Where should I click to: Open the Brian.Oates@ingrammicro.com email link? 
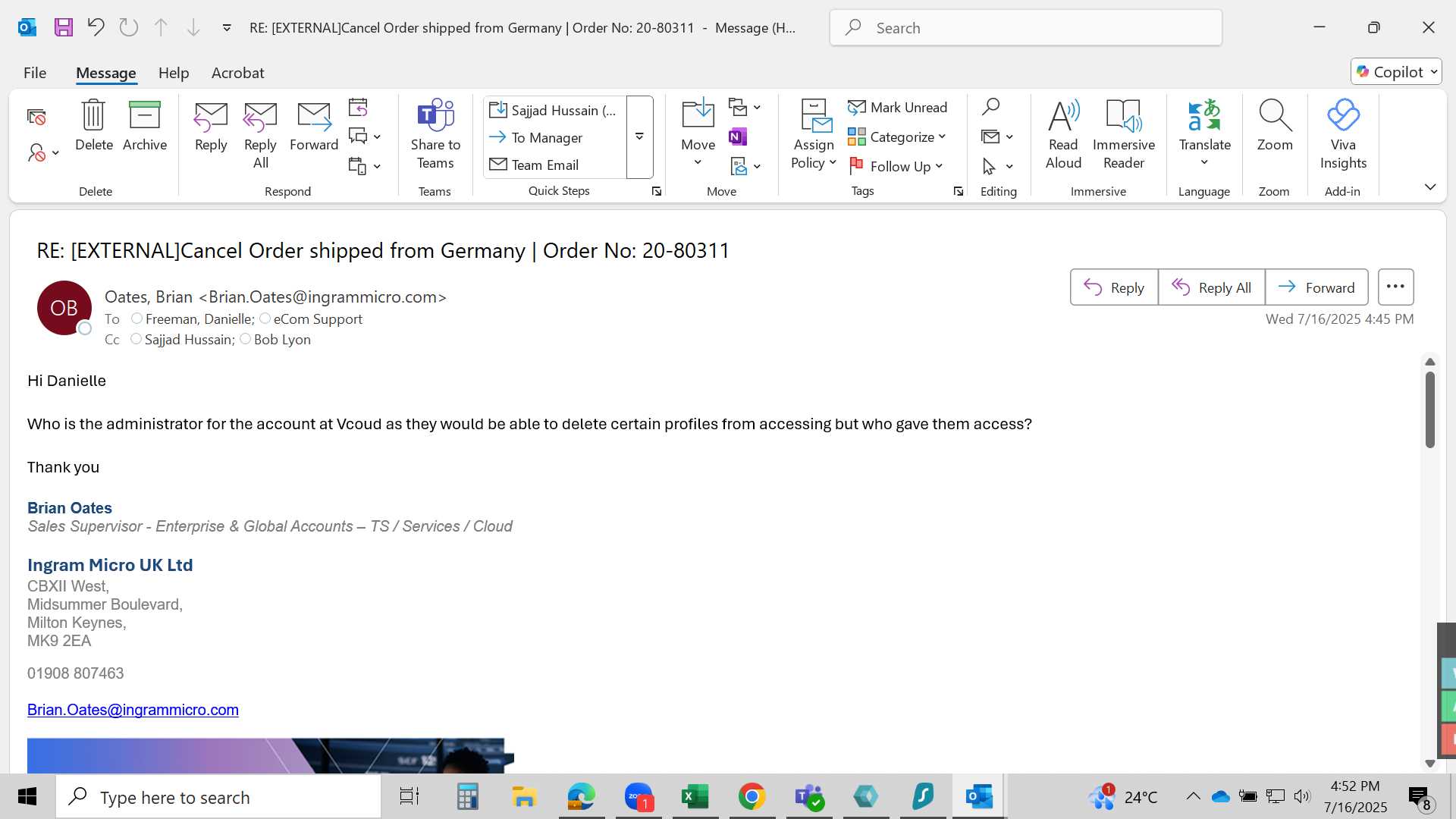(133, 710)
